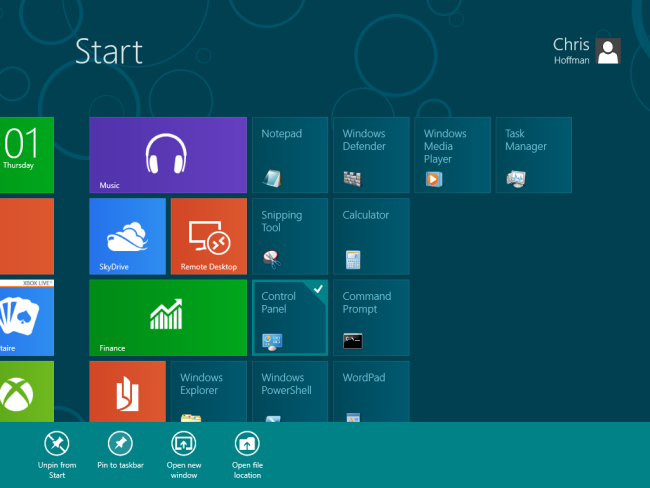This screenshot has width=650, height=488.
Task: Open the calendar tile showing 01 Thursday
Action: point(27,155)
